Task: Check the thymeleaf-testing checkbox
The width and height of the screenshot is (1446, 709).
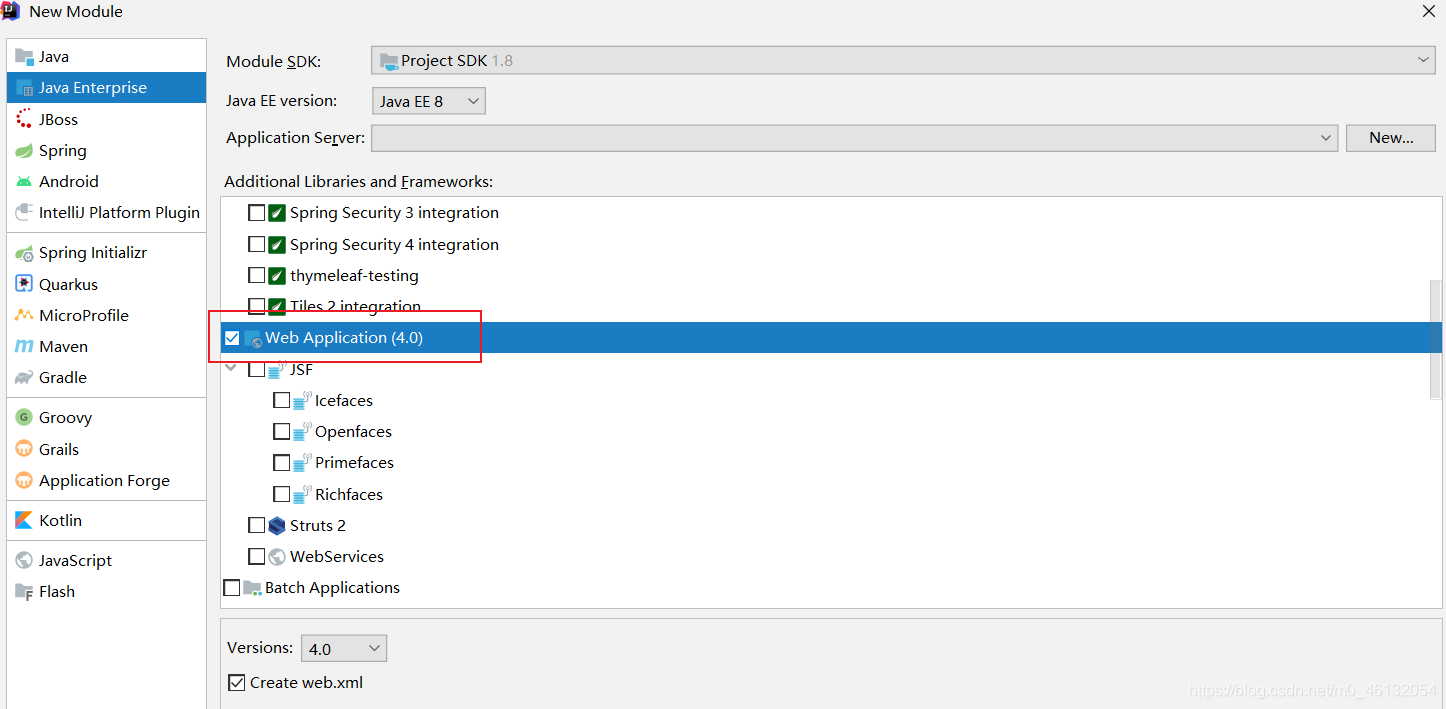Action: coord(257,275)
